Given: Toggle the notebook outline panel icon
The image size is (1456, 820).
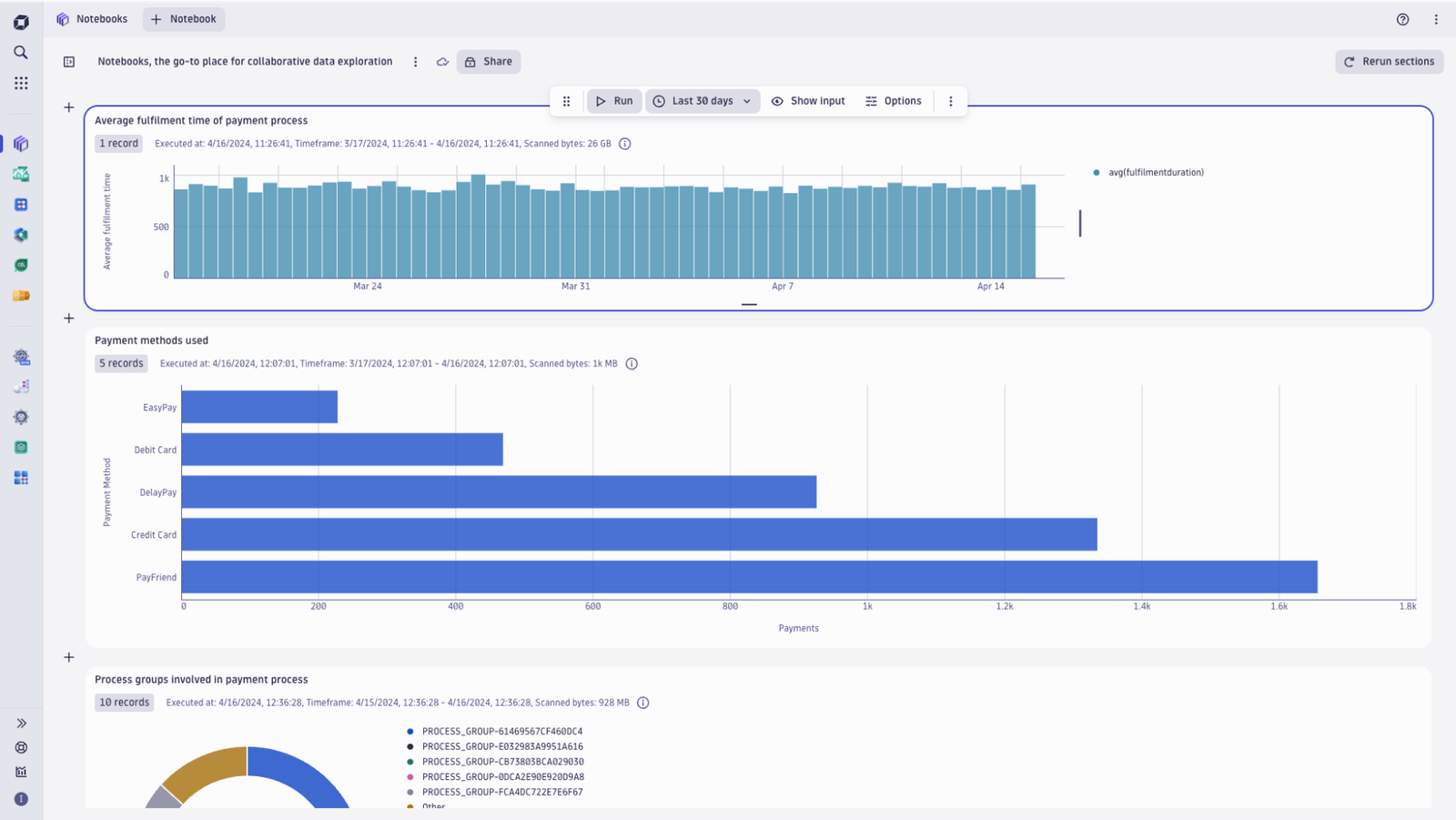Looking at the screenshot, I should (69, 62).
